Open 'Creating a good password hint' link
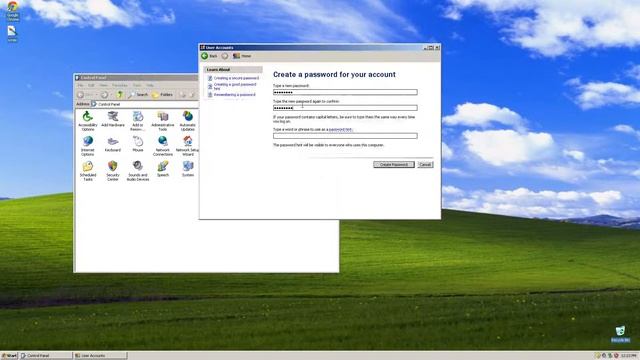 (x=235, y=86)
